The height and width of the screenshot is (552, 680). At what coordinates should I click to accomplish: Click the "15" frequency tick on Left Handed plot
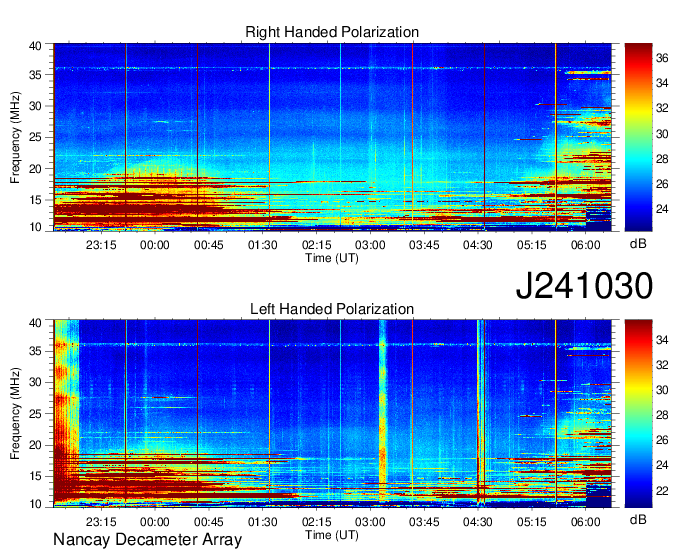(35, 477)
